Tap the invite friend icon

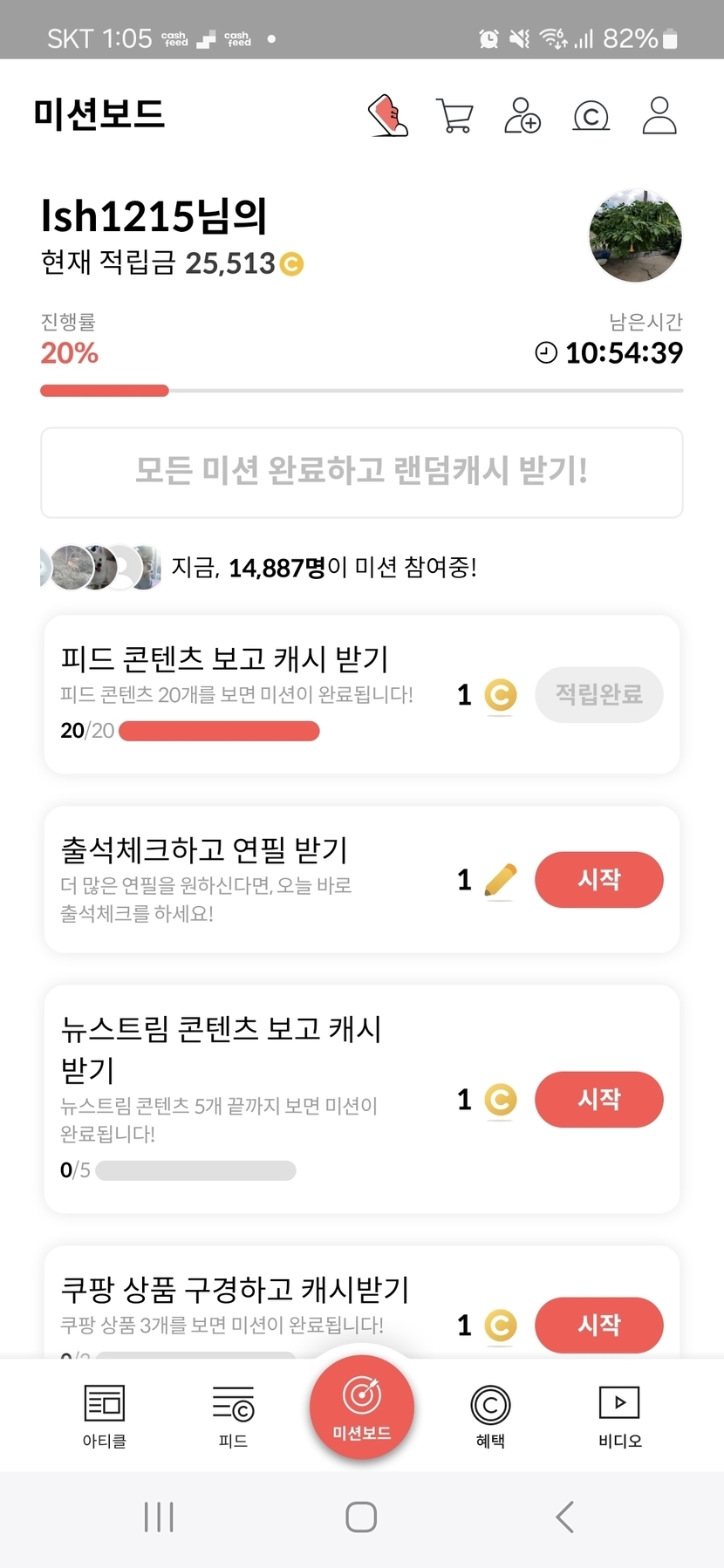pyautogui.click(x=523, y=116)
